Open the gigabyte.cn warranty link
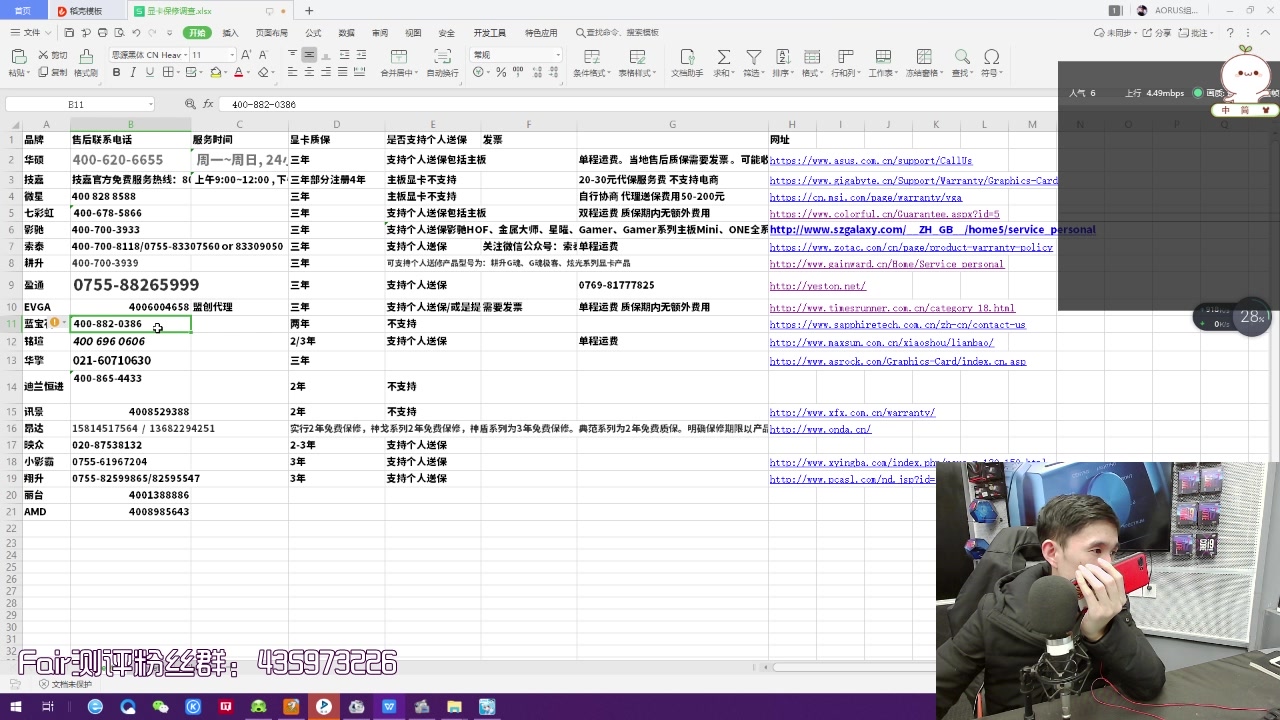 point(913,181)
